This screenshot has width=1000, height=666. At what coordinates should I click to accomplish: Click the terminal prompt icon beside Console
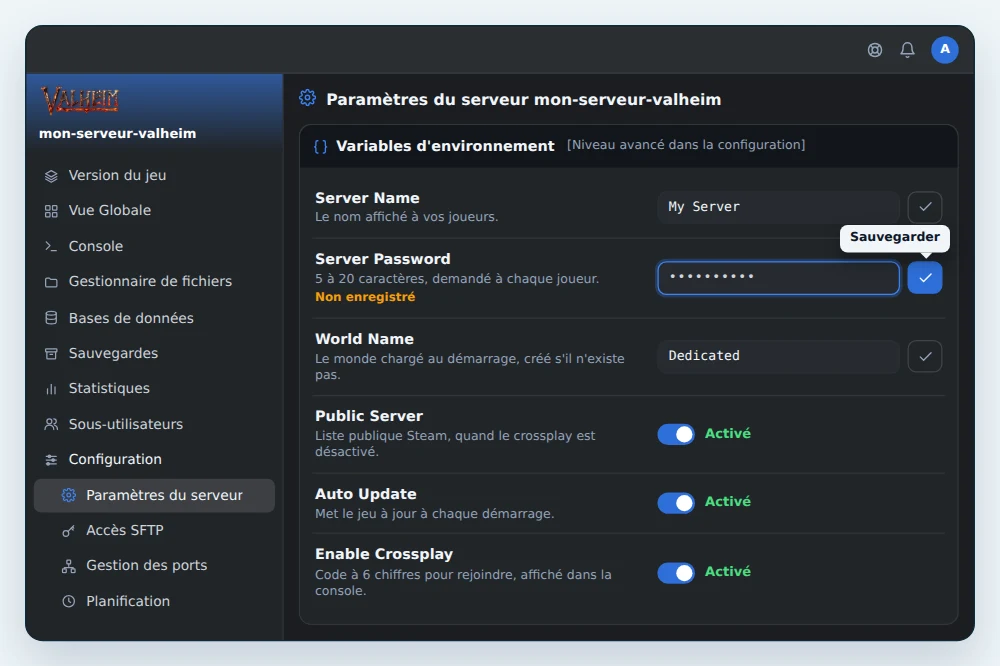tap(51, 246)
